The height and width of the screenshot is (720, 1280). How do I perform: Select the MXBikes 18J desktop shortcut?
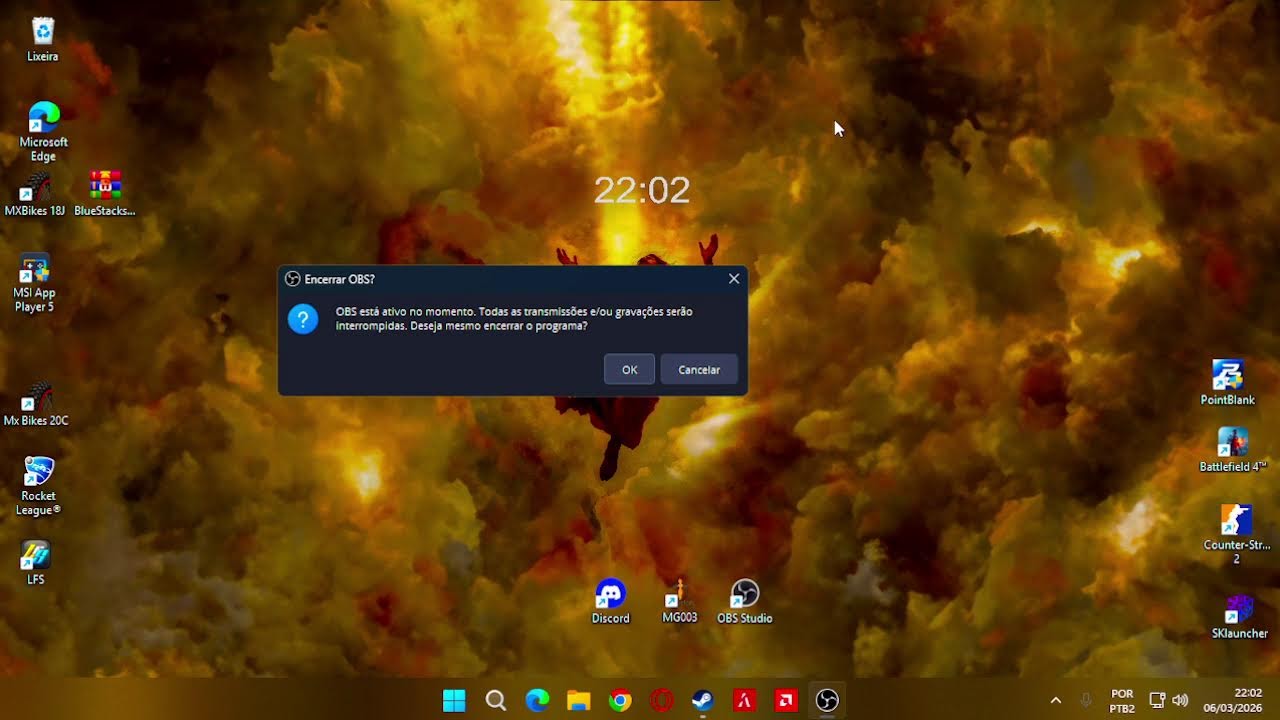(x=35, y=194)
